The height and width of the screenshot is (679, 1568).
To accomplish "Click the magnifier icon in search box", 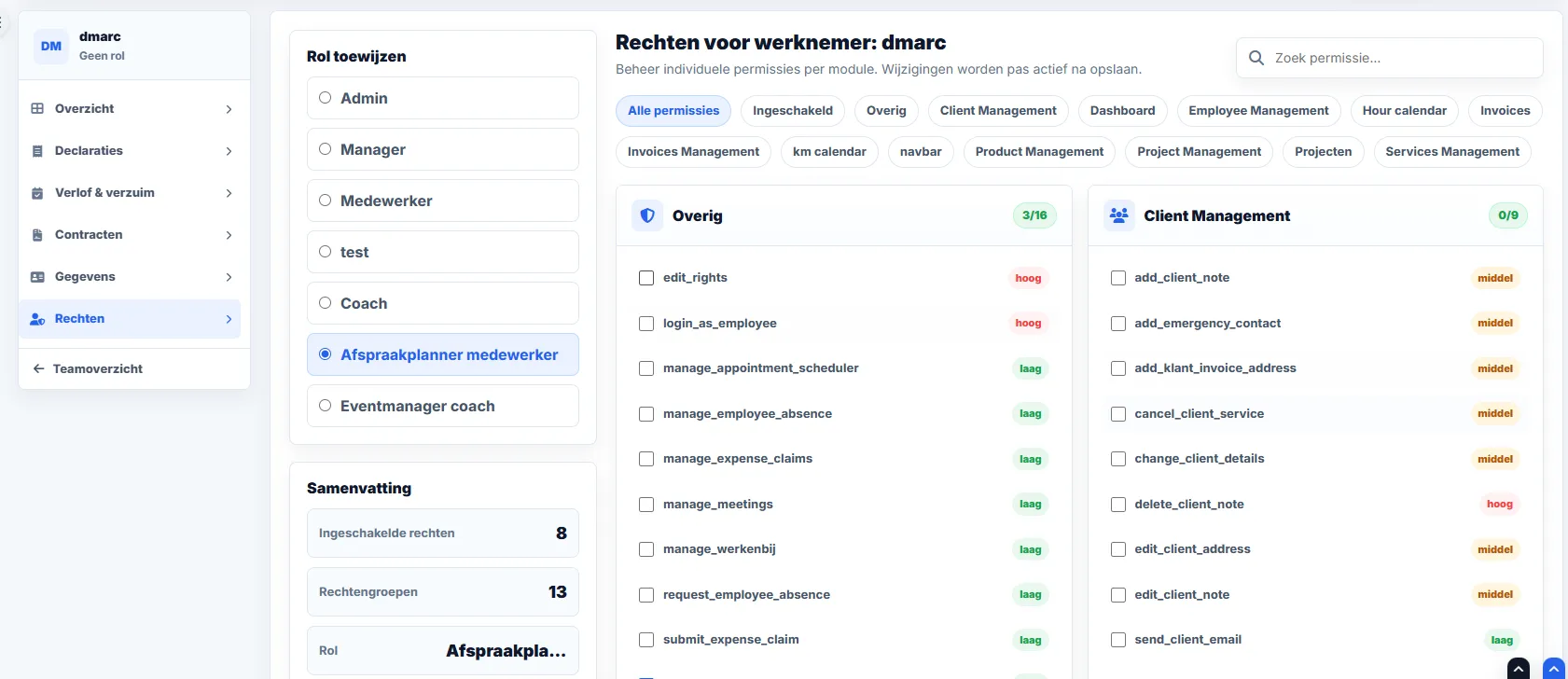I will (1256, 58).
